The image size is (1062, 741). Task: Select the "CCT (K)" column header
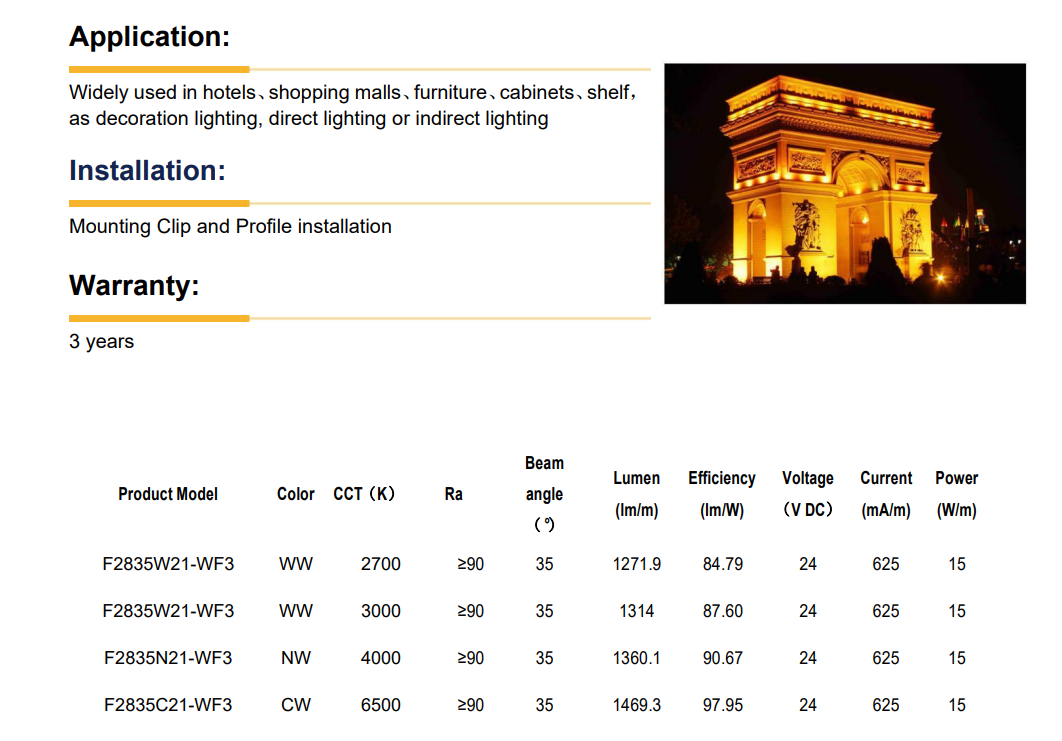[365, 494]
